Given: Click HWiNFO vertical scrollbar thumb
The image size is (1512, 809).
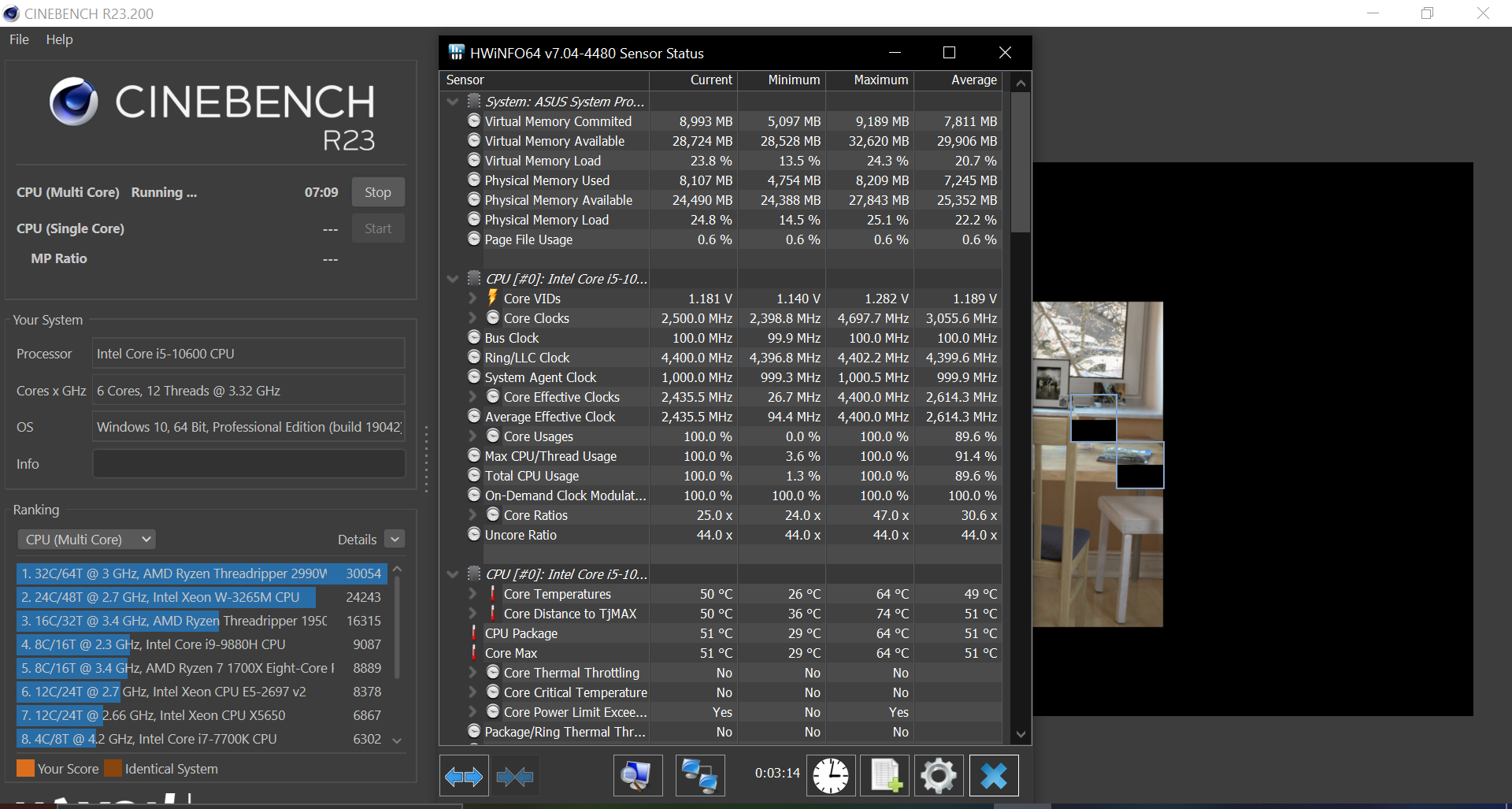Looking at the screenshot, I should pyautogui.click(x=1021, y=162).
